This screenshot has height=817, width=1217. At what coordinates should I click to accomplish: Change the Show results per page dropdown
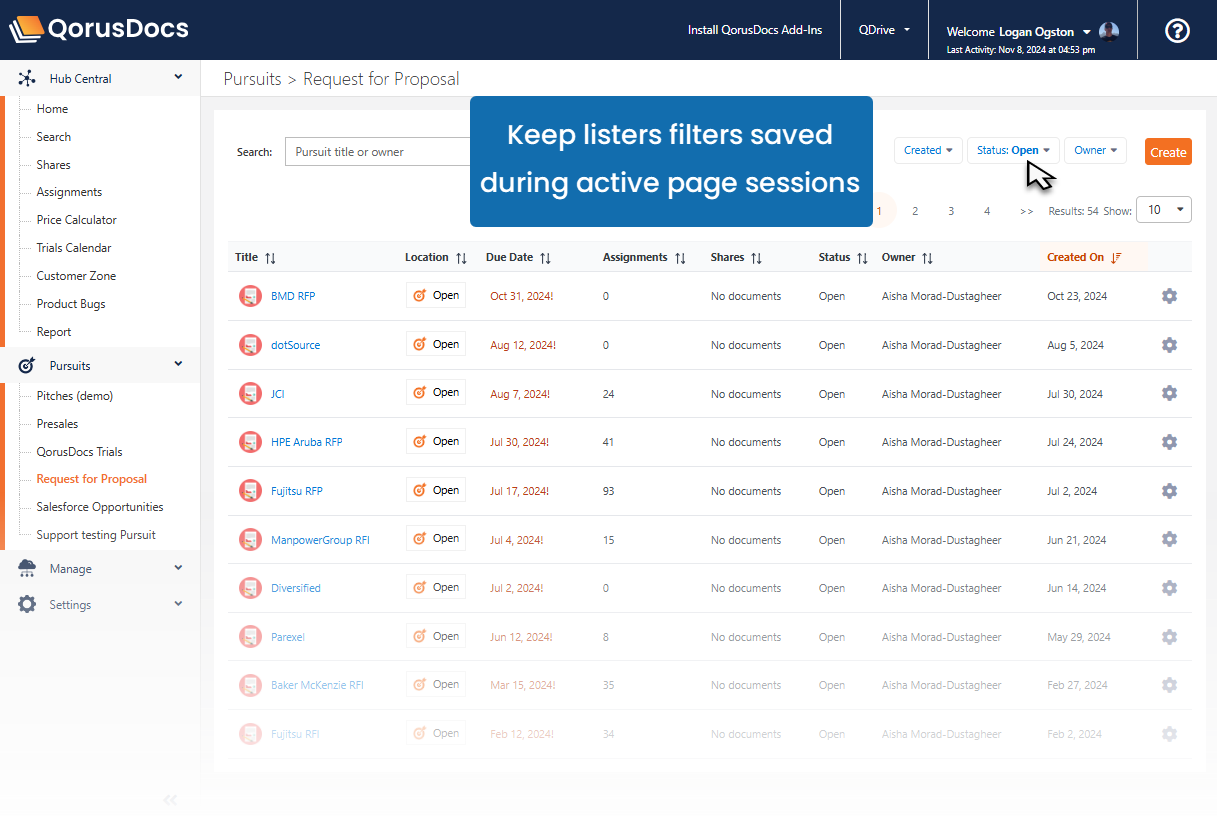point(1164,210)
